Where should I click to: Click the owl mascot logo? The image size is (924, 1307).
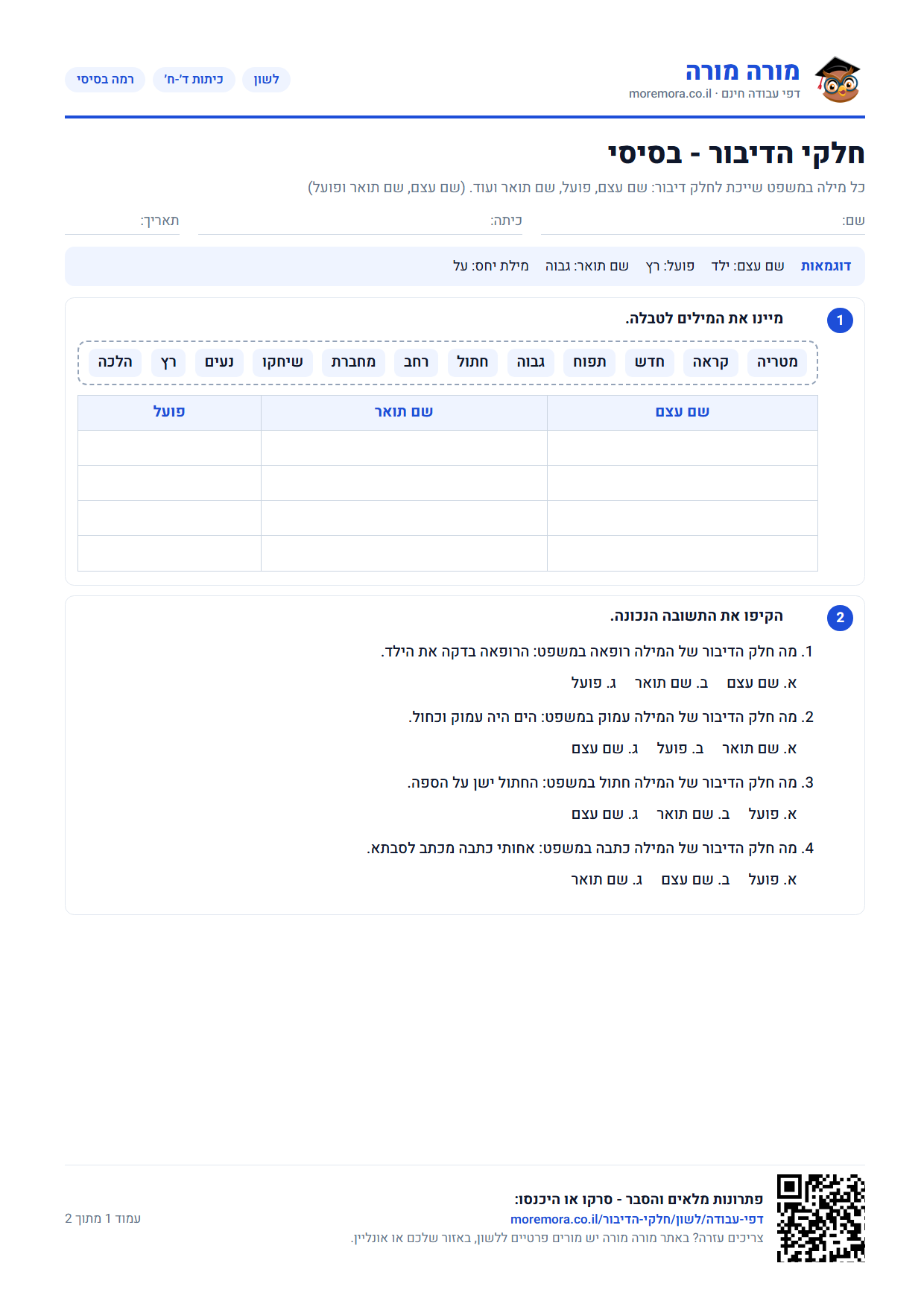coord(838,79)
